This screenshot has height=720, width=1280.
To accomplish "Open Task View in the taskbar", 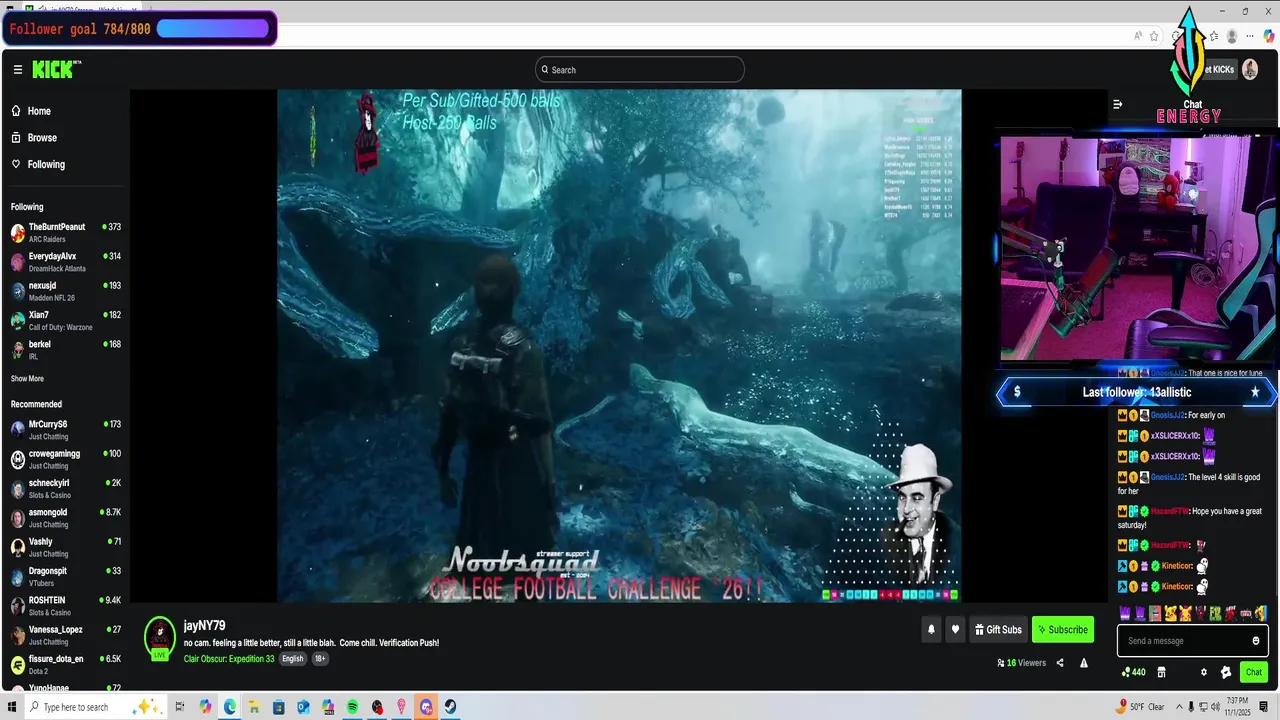I will (x=180, y=707).
